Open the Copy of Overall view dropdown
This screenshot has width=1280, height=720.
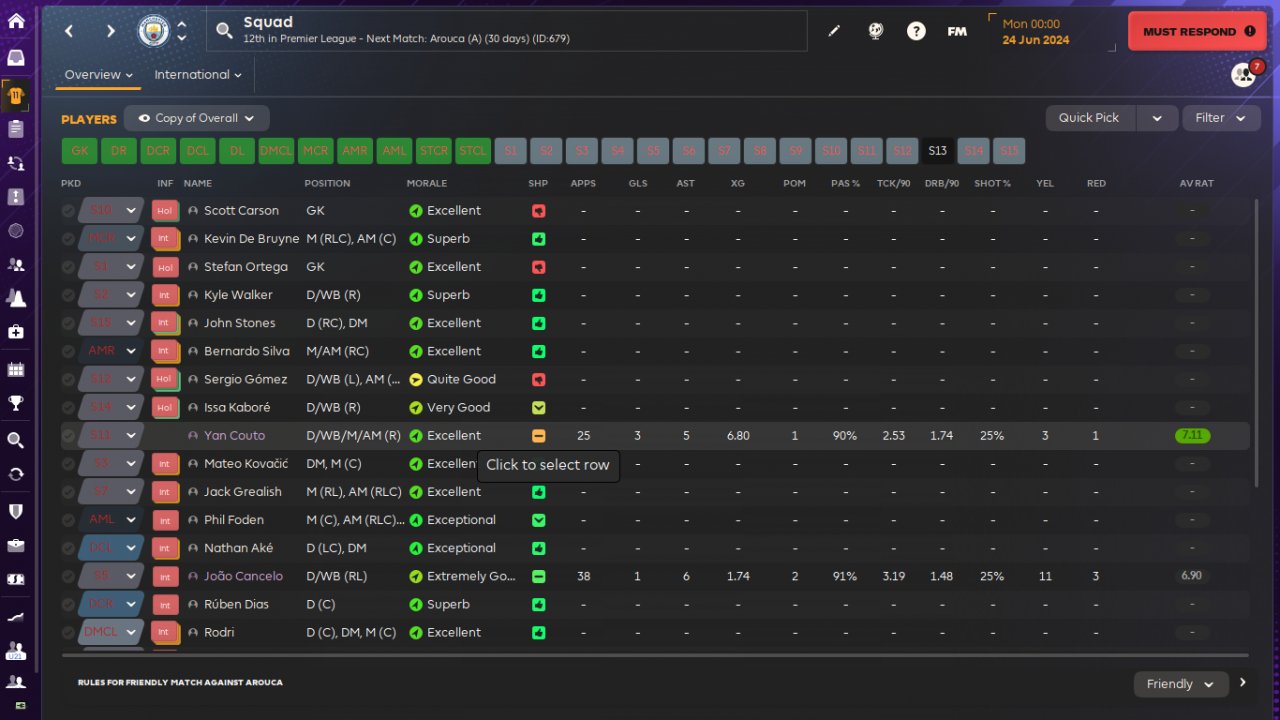coord(197,118)
